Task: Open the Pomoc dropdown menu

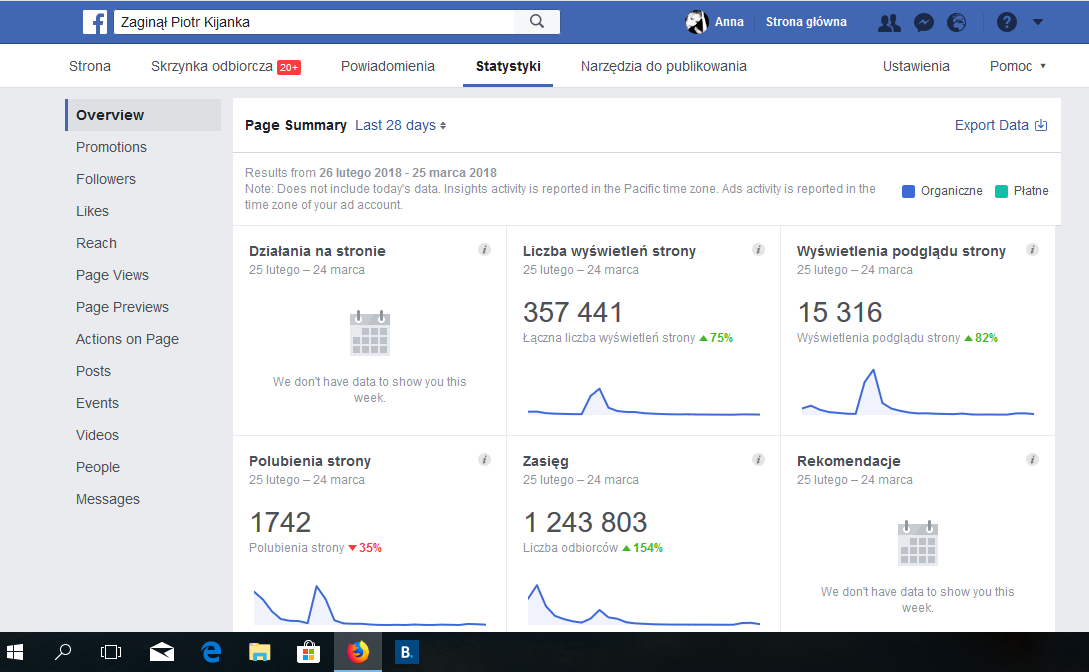Action: [x=1017, y=67]
